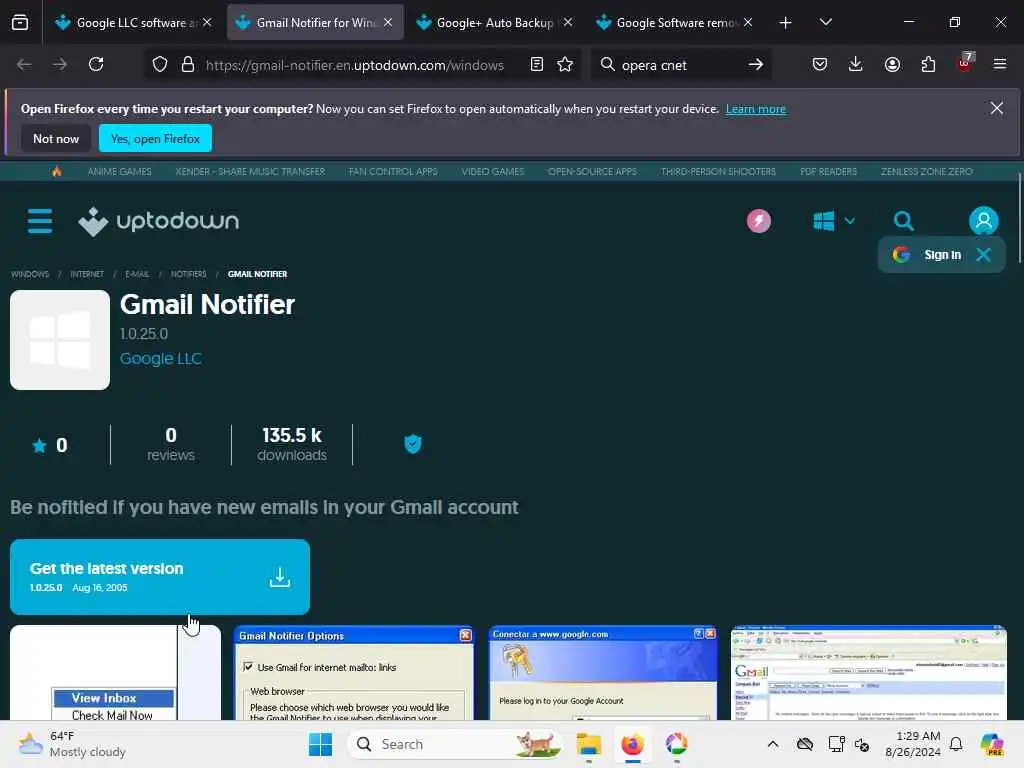Go back to the previous page
This screenshot has width=1024, height=768.
[x=24, y=65]
